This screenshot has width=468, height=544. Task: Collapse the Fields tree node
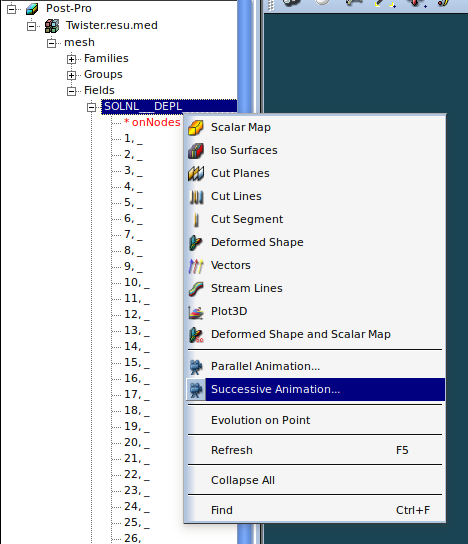pyautogui.click(x=71, y=91)
